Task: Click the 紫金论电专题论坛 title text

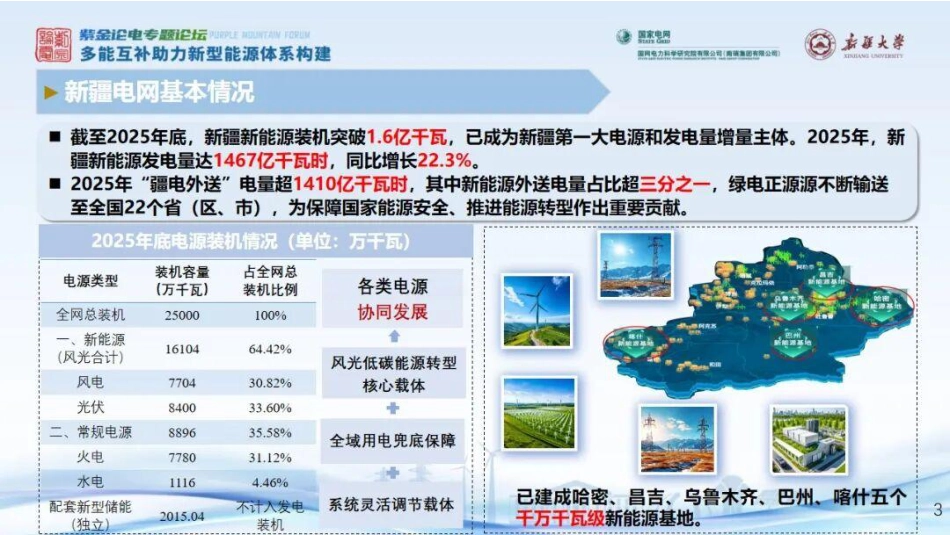Action: (143, 35)
